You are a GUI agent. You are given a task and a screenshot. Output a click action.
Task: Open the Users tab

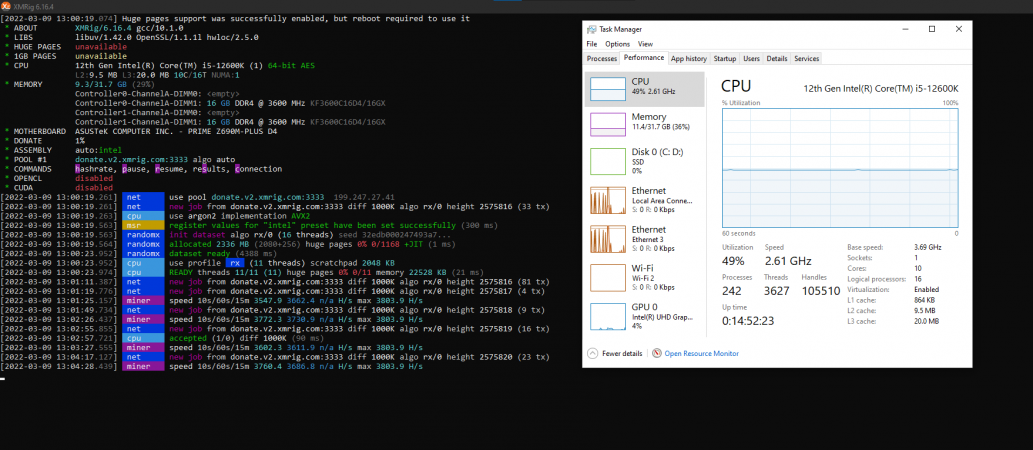pyautogui.click(x=752, y=59)
